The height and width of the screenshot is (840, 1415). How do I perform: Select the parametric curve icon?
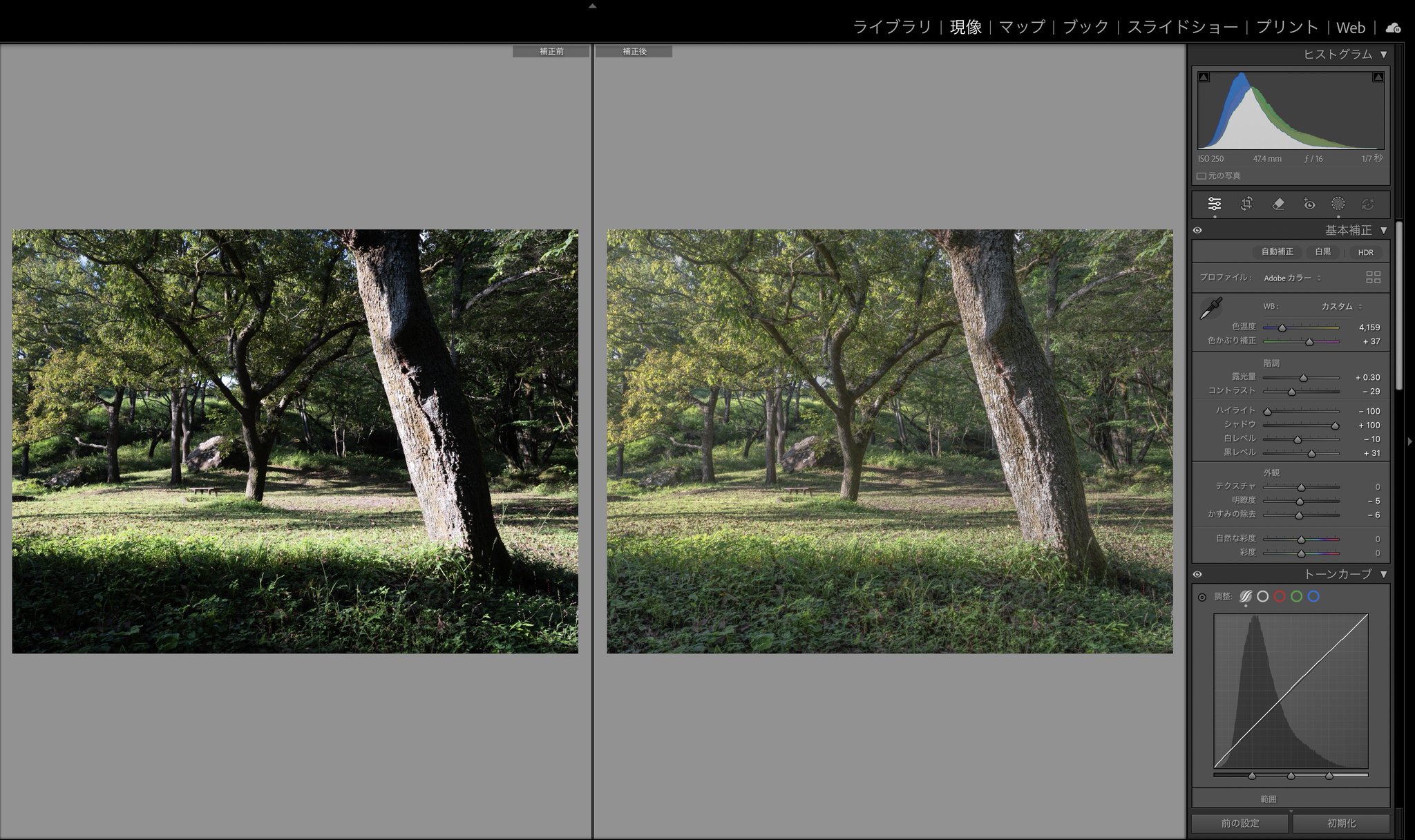tap(1246, 596)
